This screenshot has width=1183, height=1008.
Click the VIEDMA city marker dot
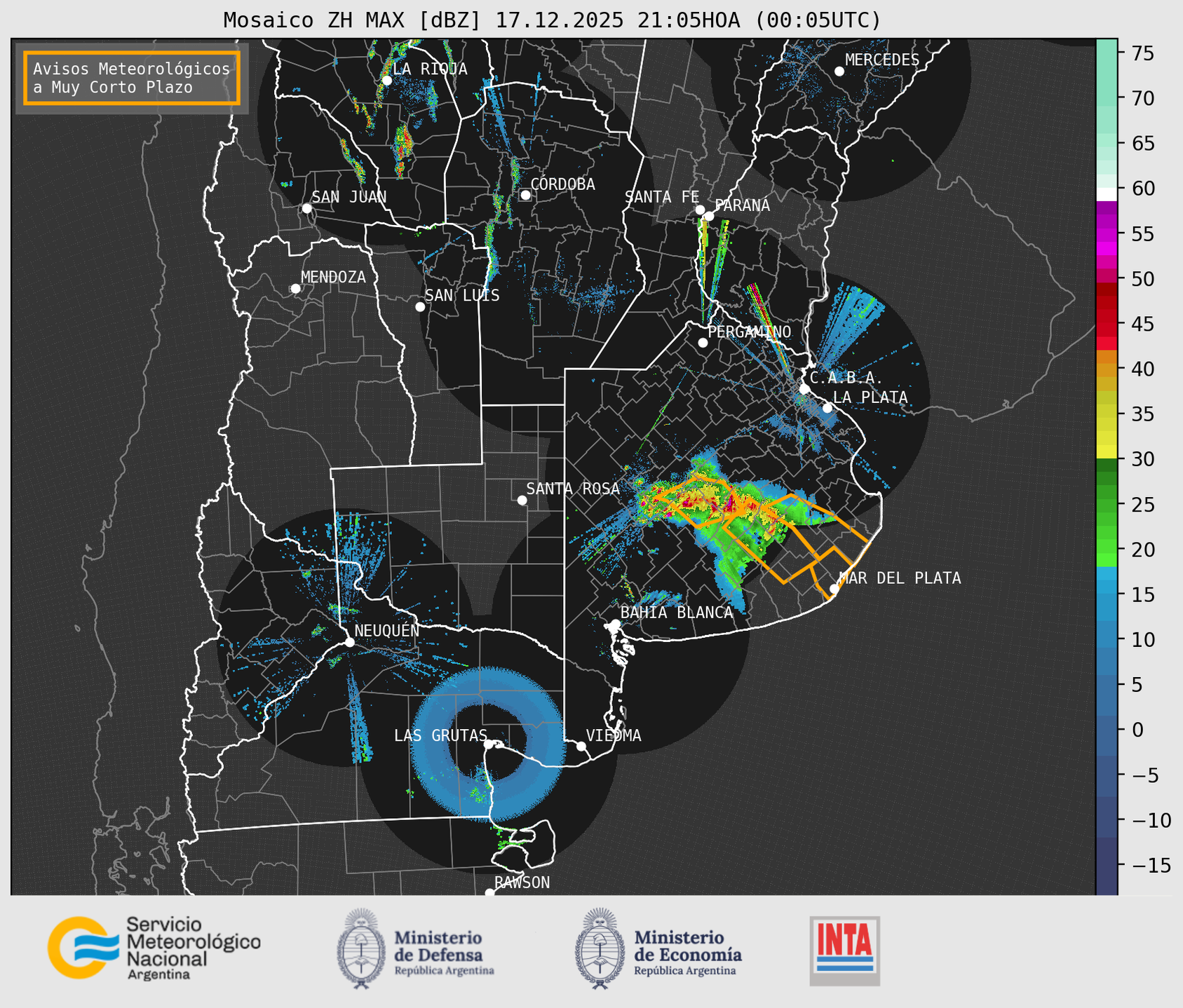click(581, 746)
